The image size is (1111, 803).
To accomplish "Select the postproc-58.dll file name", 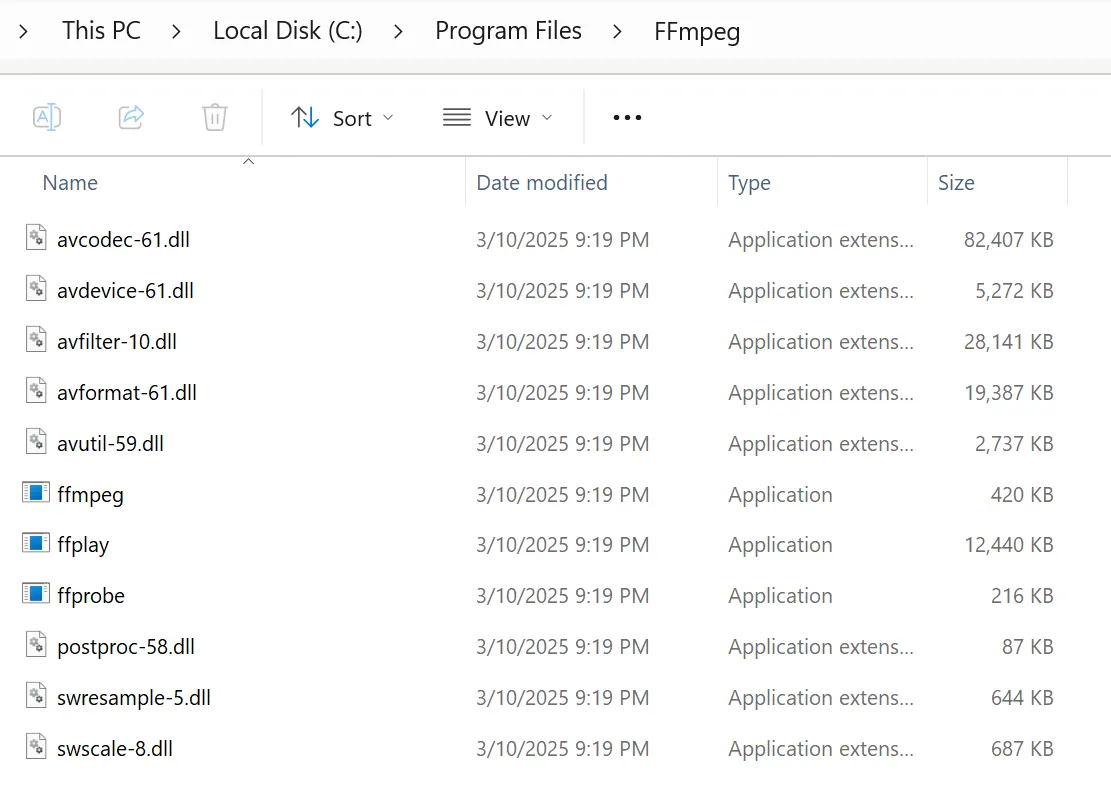I will pyautogui.click(x=126, y=646).
